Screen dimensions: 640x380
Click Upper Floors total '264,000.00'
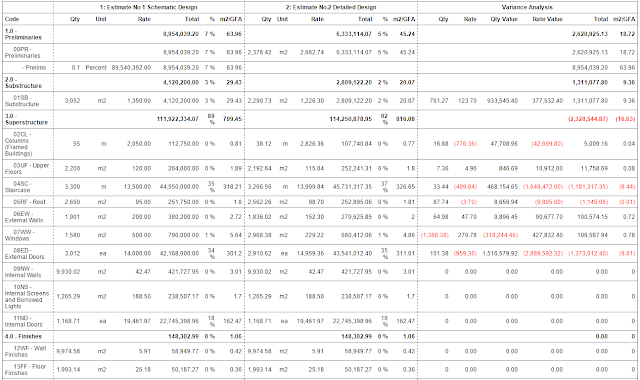click(184, 169)
